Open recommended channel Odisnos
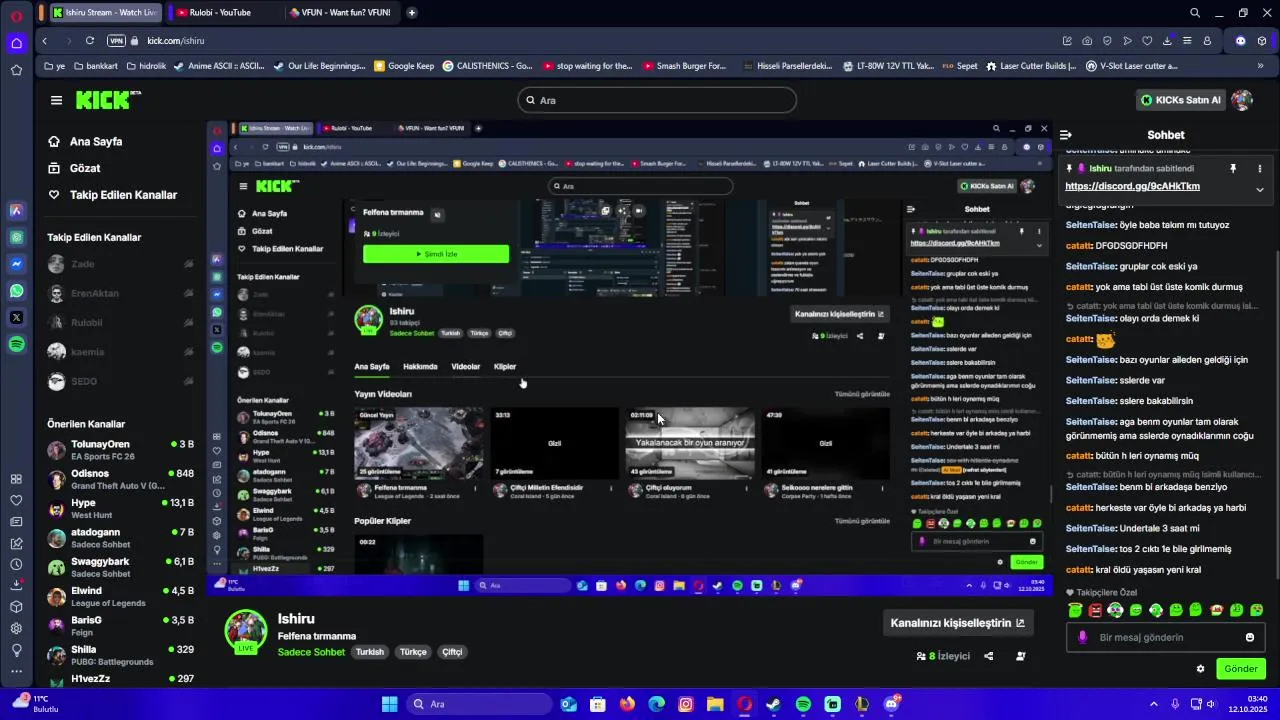The height and width of the screenshot is (720, 1280). [120, 479]
